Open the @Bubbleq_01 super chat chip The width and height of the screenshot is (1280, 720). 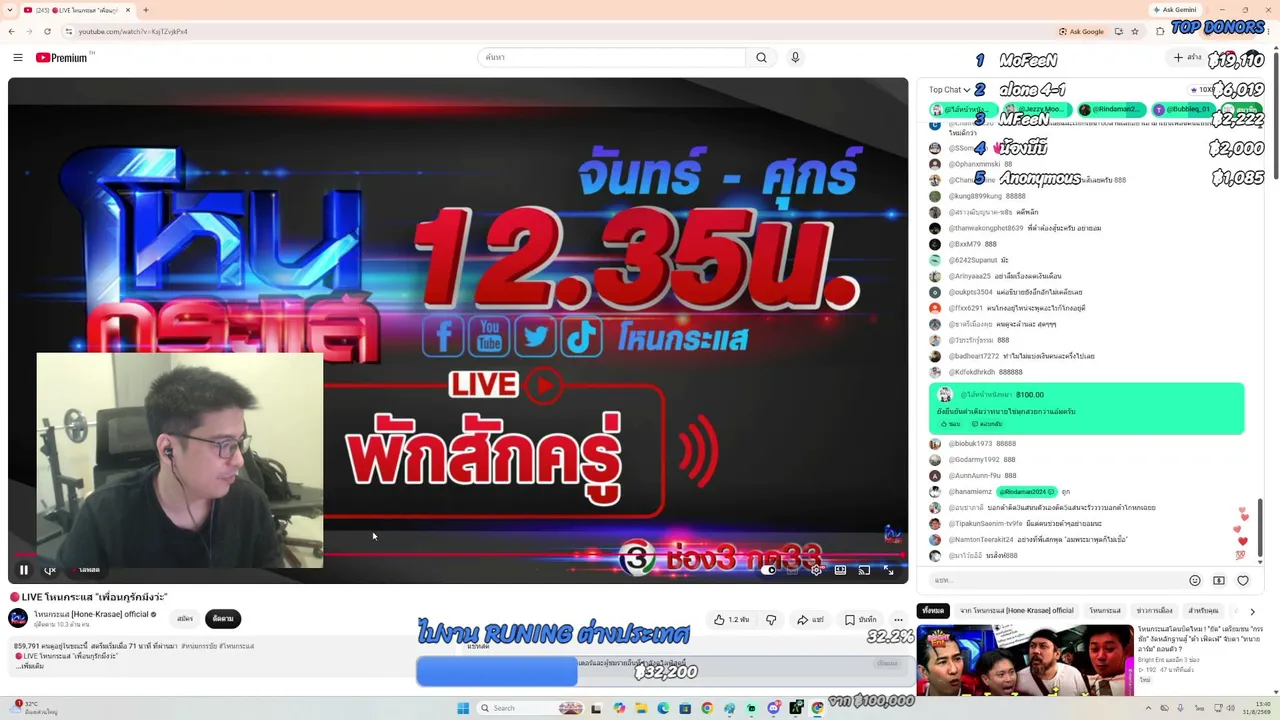coord(1184,109)
